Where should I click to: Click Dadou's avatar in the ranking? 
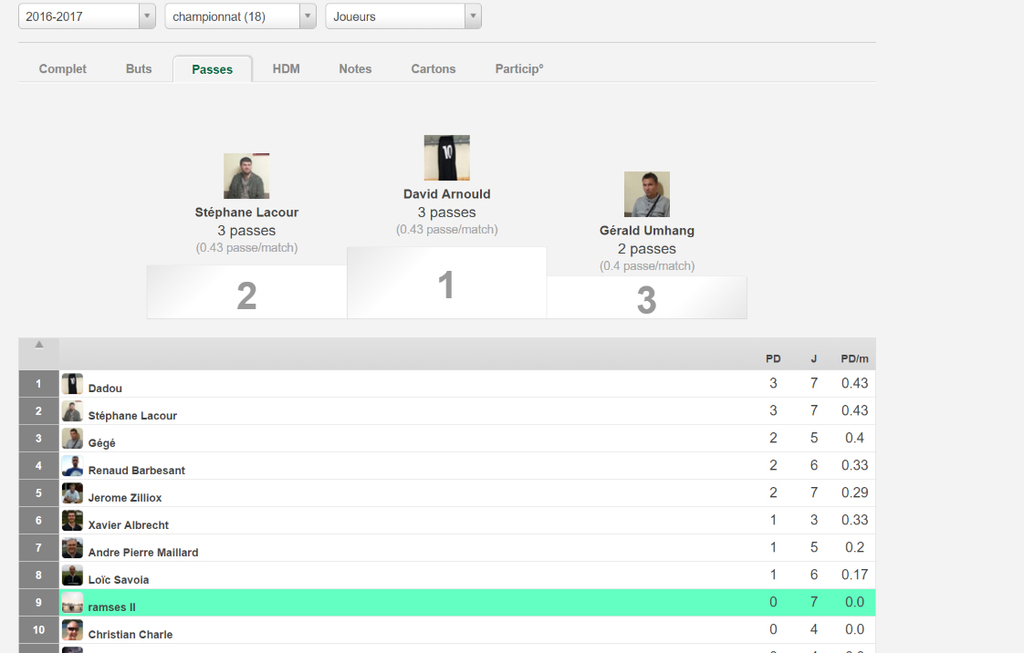coord(72,384)
